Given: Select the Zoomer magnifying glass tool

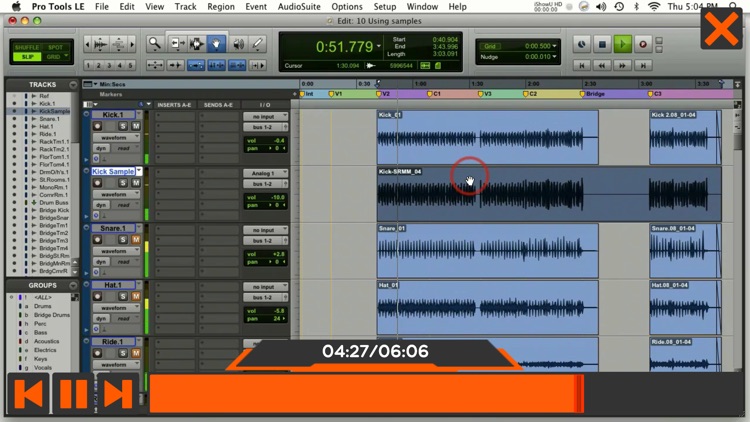Looking at the screenshot, I should [x=154, y=44].
